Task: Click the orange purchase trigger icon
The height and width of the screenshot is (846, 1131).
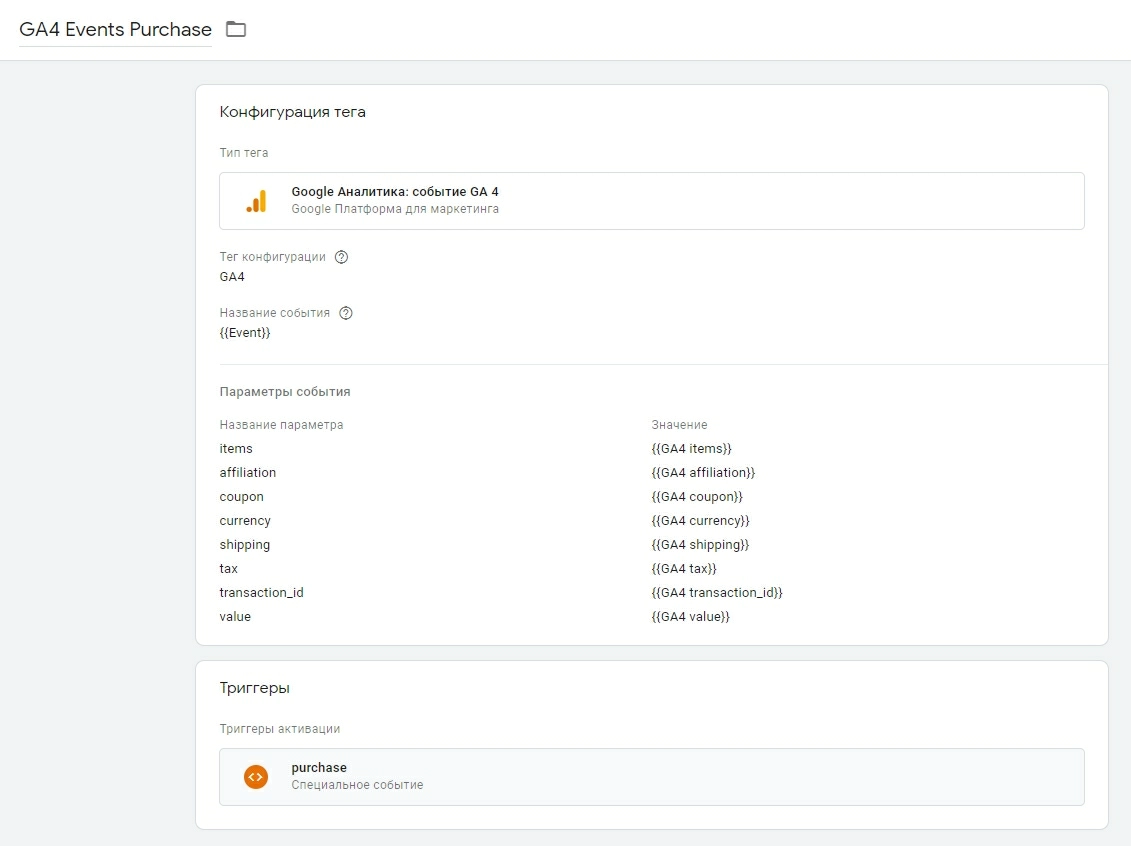Action: pos(256,777)
